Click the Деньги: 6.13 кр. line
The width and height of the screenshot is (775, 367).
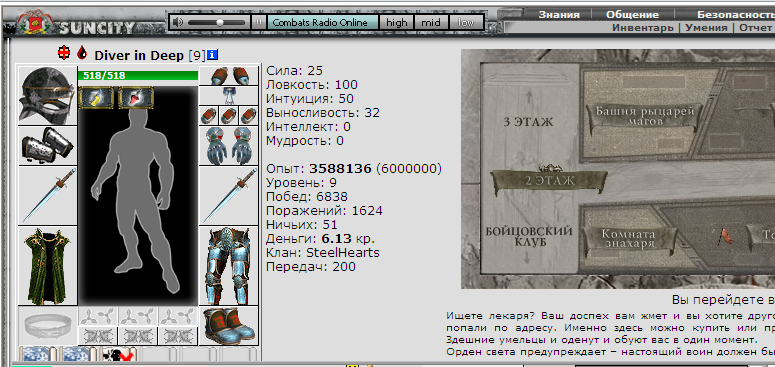click(x=320, y=239)
